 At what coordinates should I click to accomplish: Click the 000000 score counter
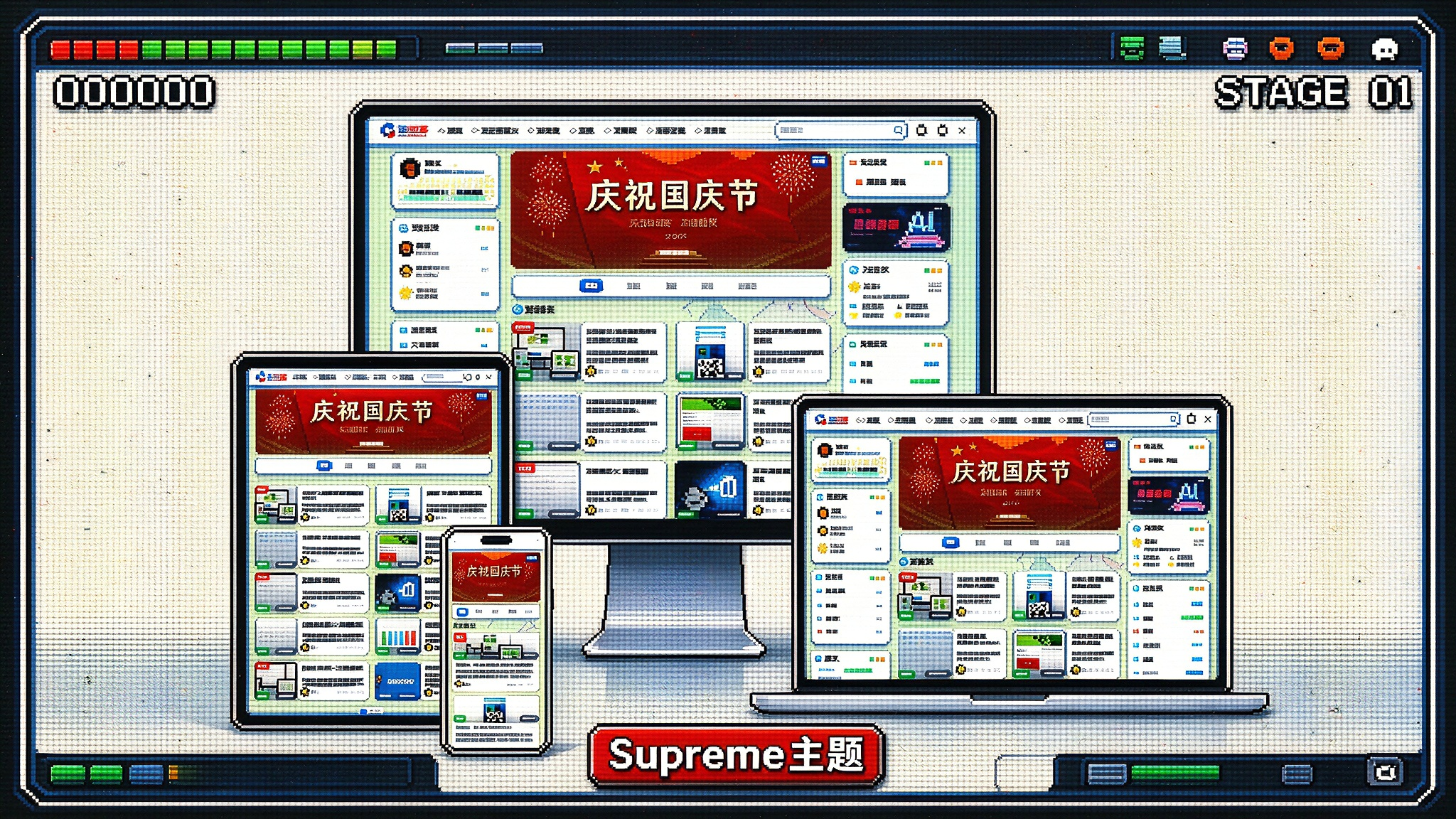click(x=134, y=92)
